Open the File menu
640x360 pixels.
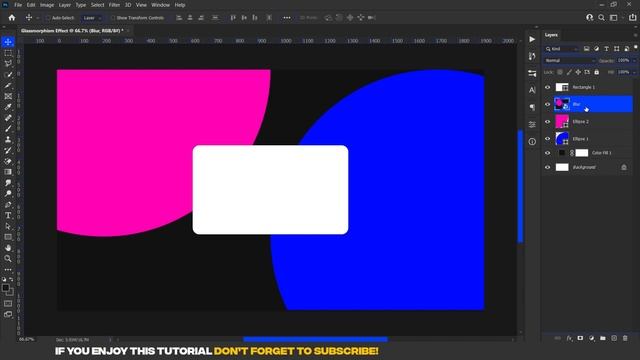pos(18,5)
